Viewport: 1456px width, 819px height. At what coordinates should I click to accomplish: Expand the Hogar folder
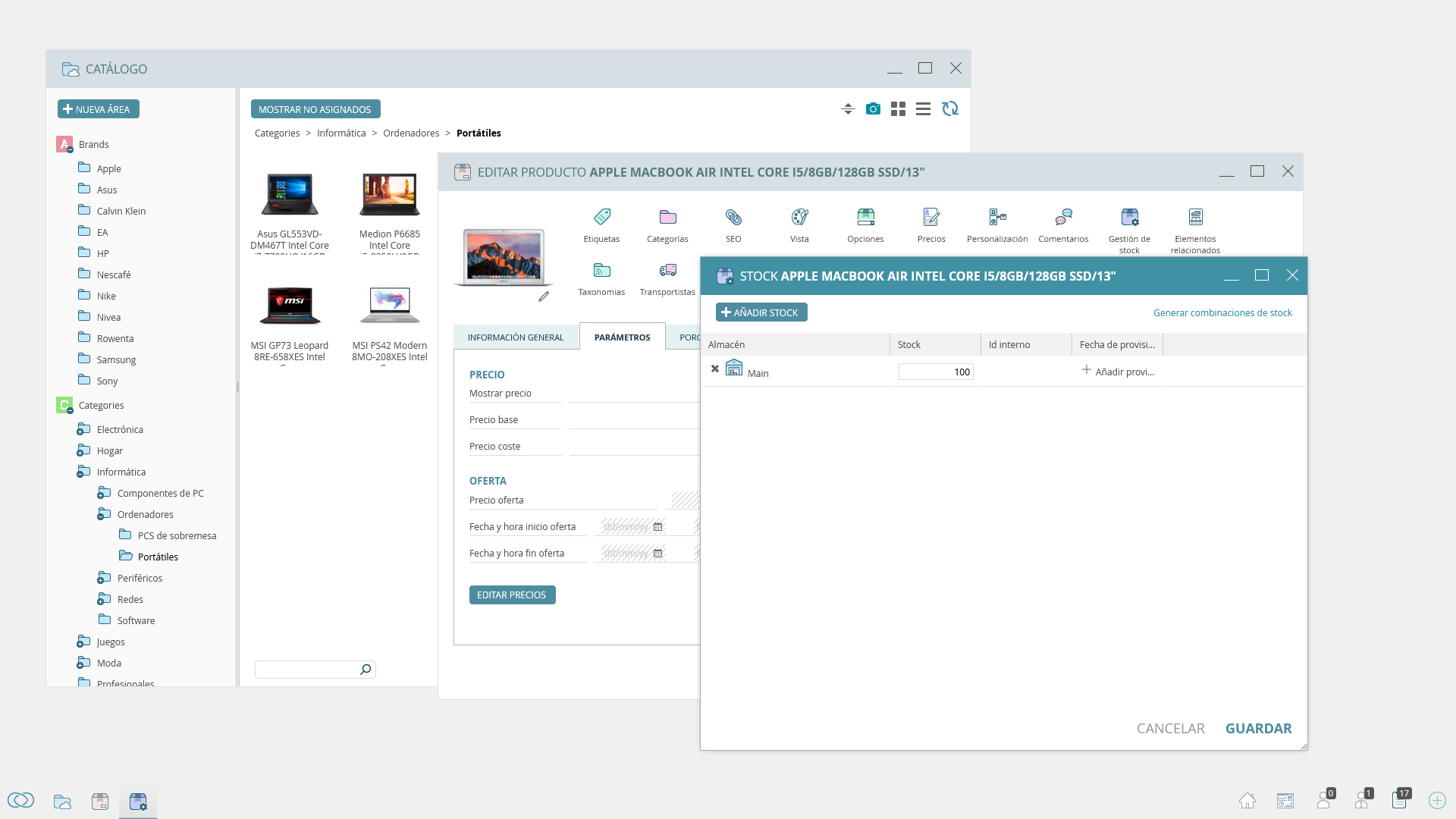click(x=80, y=453)
